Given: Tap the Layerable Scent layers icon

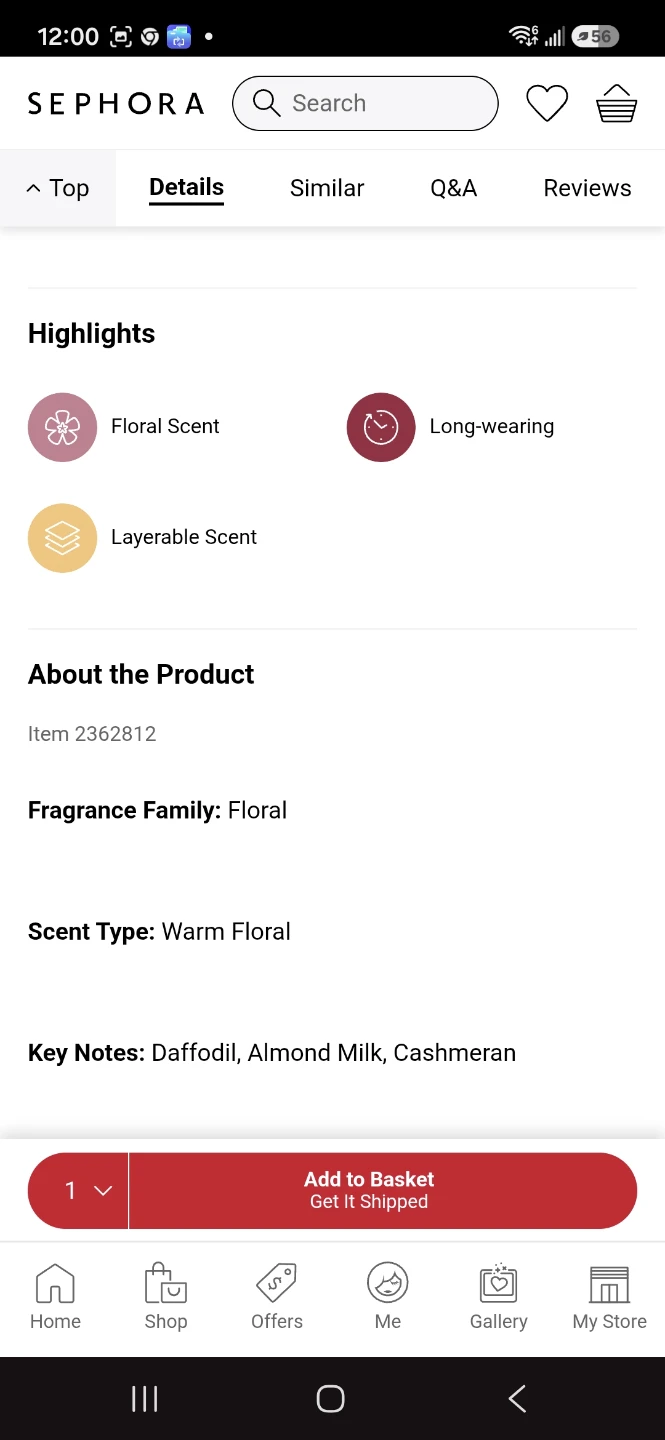Looking at the screenshot, I should click(x=62, y=538).
